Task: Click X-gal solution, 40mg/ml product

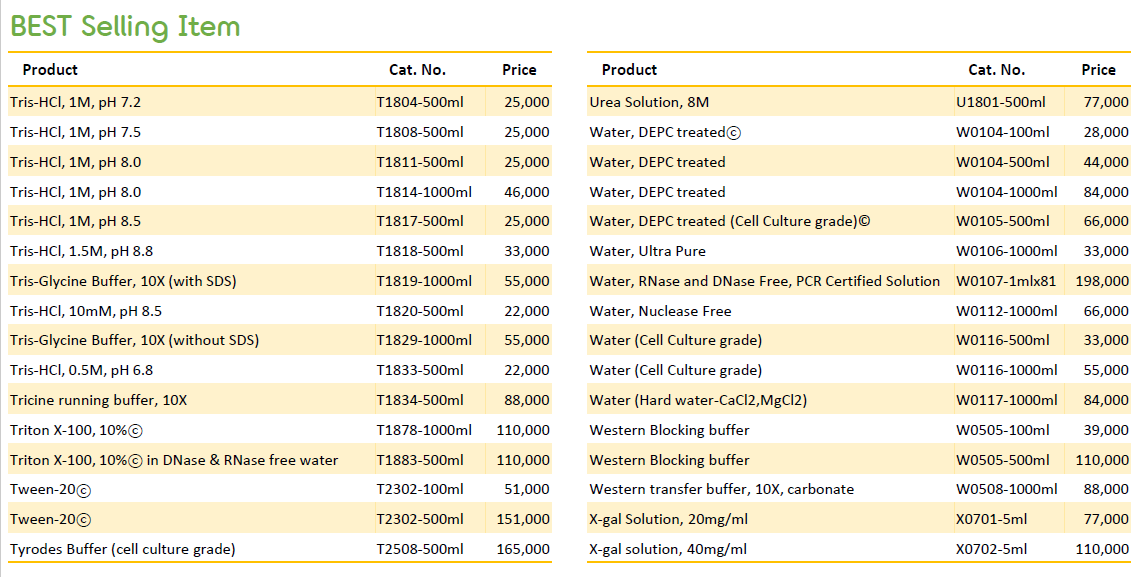Action: [x=668, y=549]
